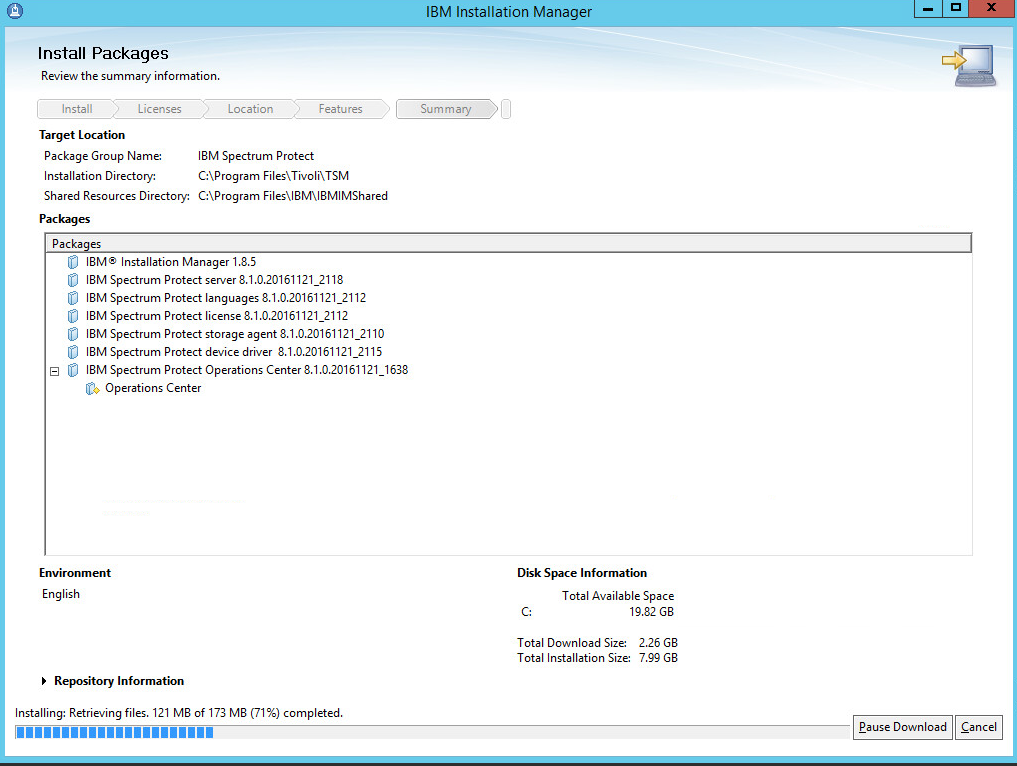The height and width of the screenshot is (766, 1017).
Task: Click the Operations Center feature icon
Action: (x=93, y=389)
